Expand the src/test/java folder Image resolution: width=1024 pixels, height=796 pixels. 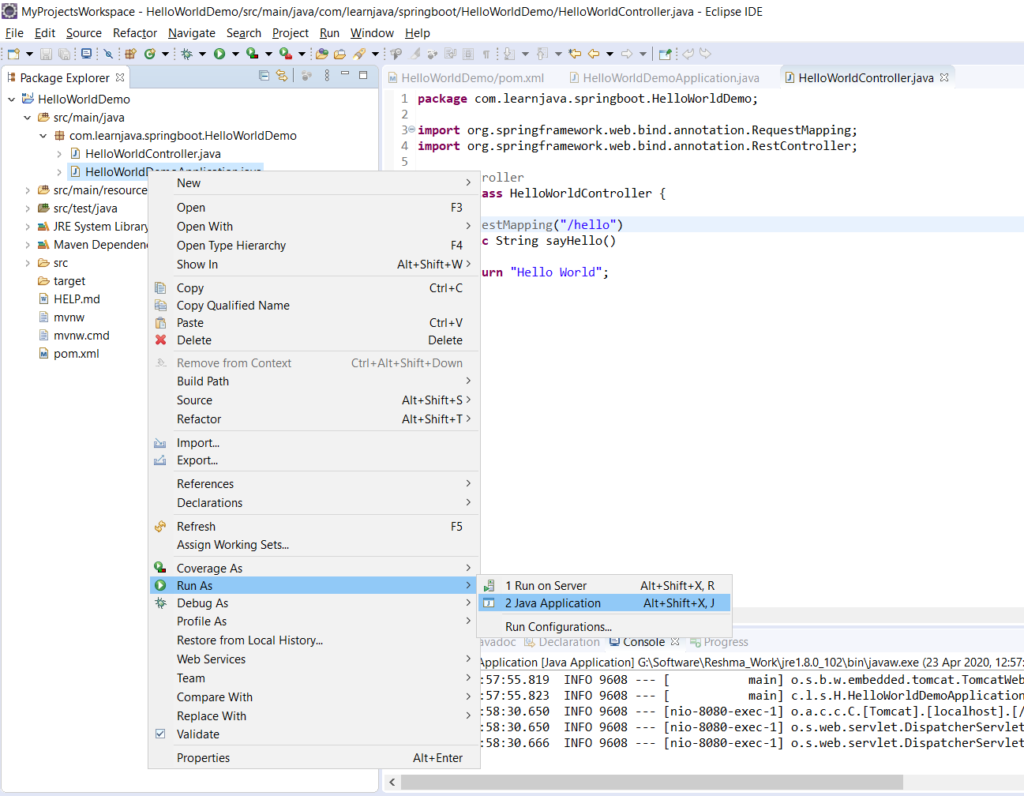pyautogui.click(x=27, y=208)
